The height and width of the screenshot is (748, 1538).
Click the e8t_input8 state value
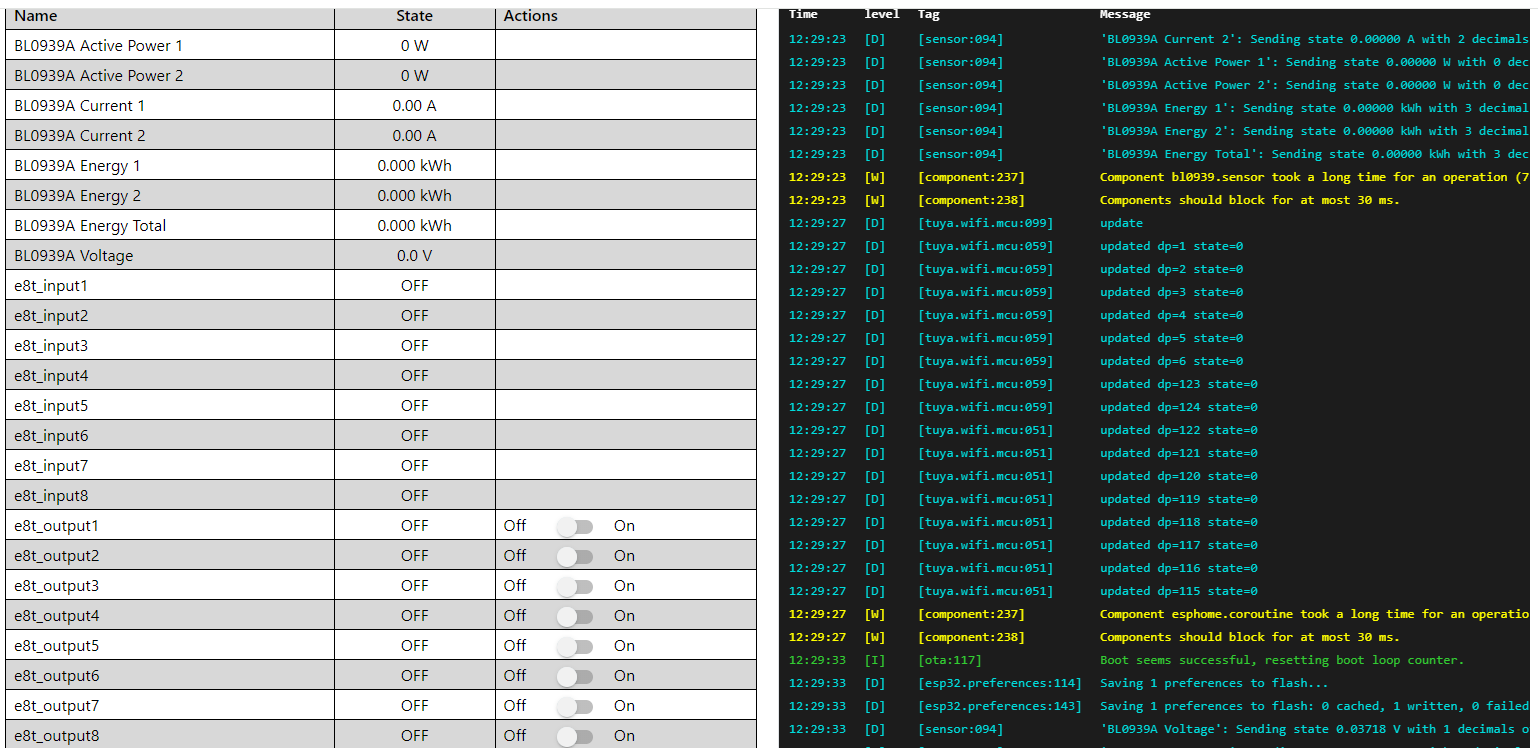[x=414, y=496]
